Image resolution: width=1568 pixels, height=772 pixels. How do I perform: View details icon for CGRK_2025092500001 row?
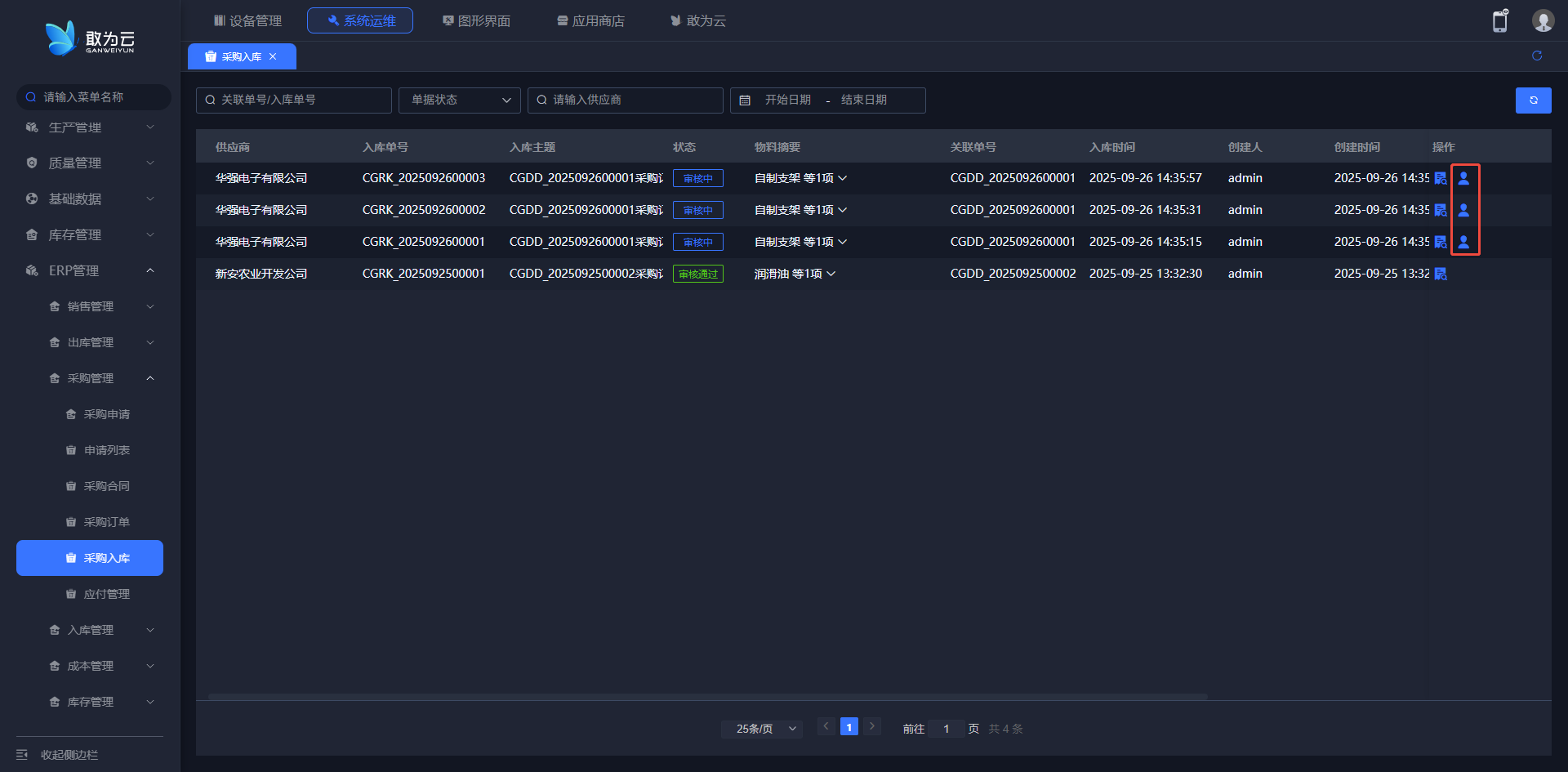click(x=1441, y=274)
